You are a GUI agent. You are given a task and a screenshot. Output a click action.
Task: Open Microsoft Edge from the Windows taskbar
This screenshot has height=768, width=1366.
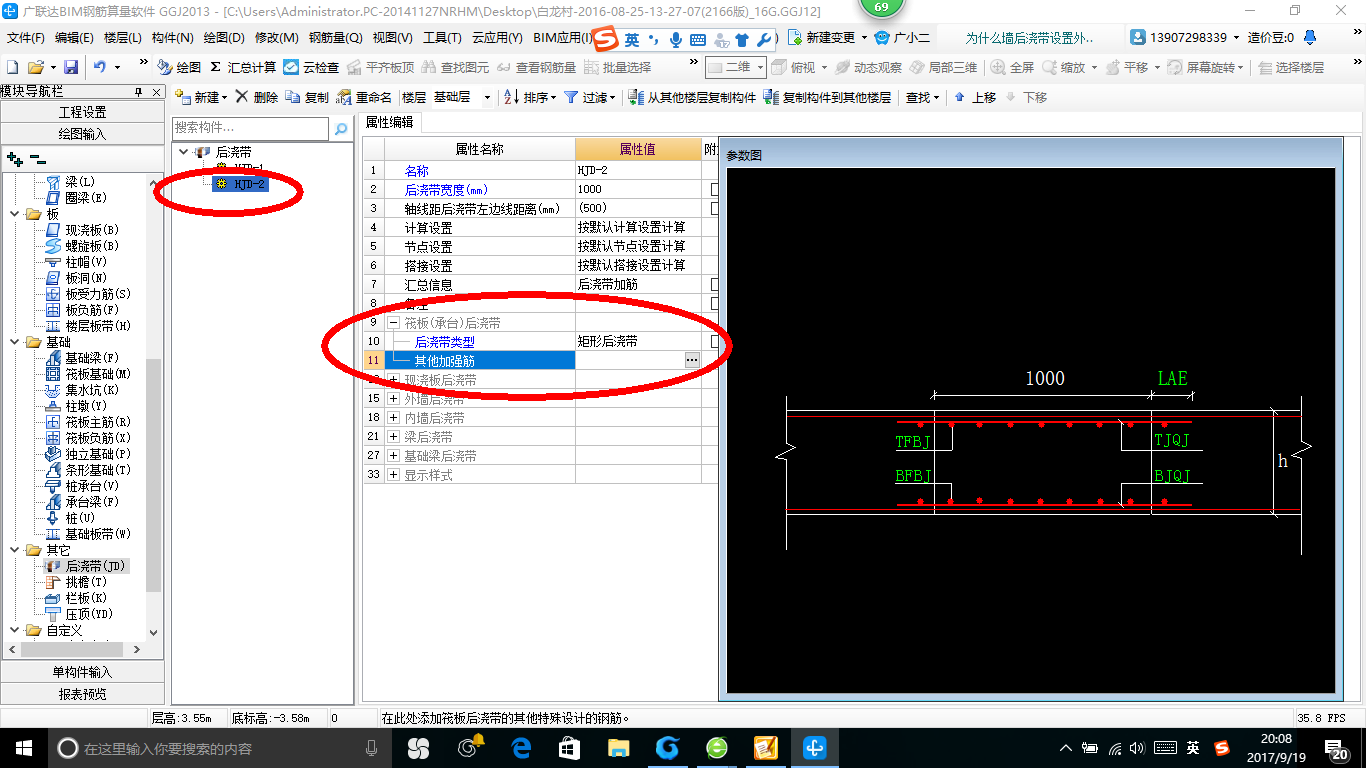(520, 748)
